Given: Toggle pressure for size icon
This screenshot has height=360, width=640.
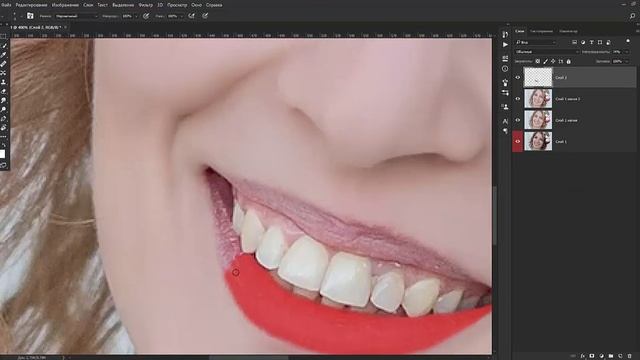Looking at the screenshot, I should [205, 16].
